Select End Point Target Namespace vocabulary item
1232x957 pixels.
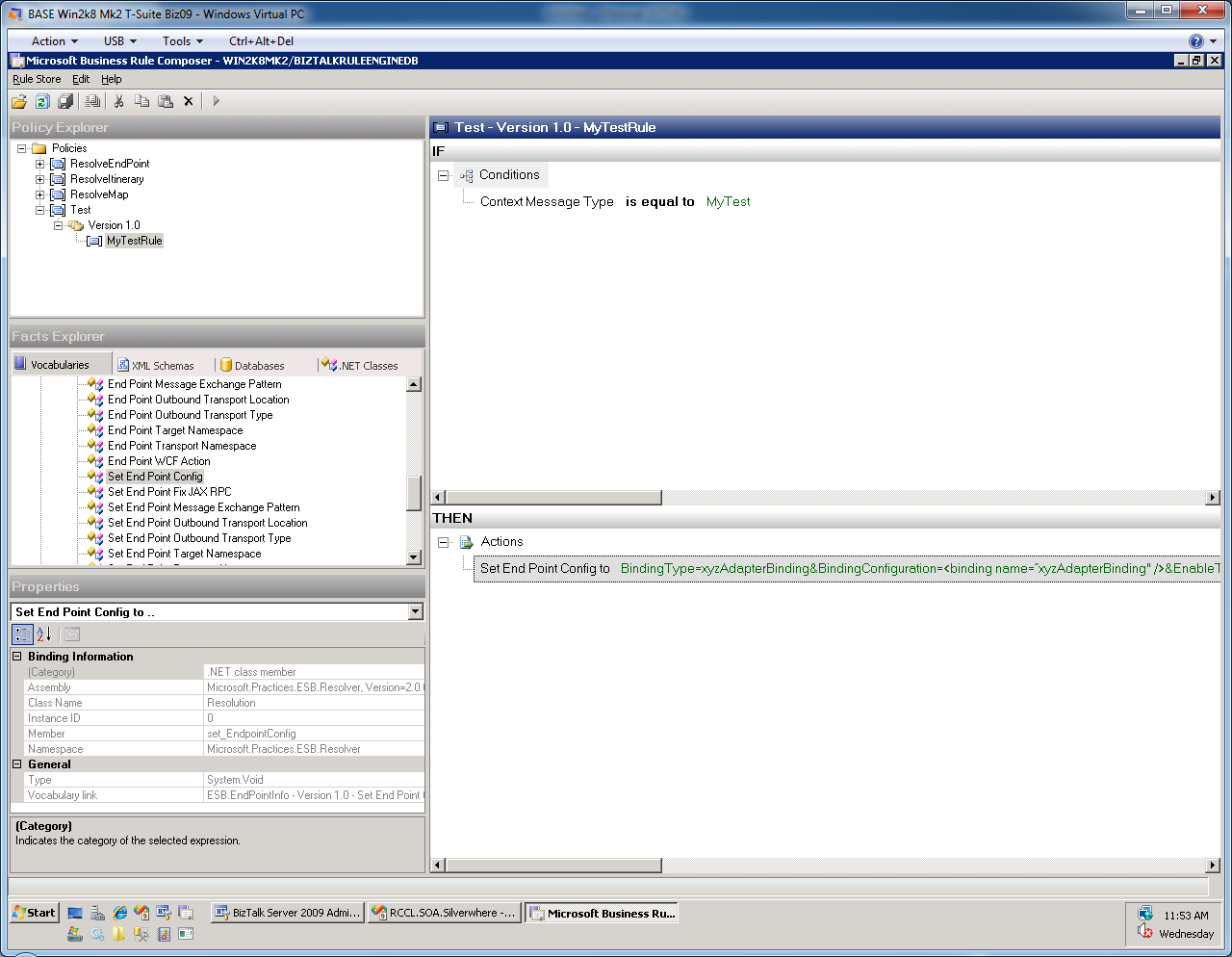point(175,430)
